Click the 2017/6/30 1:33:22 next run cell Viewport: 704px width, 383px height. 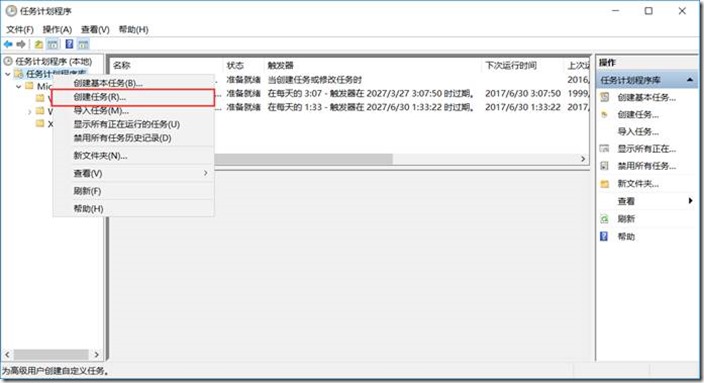[523, 107]
